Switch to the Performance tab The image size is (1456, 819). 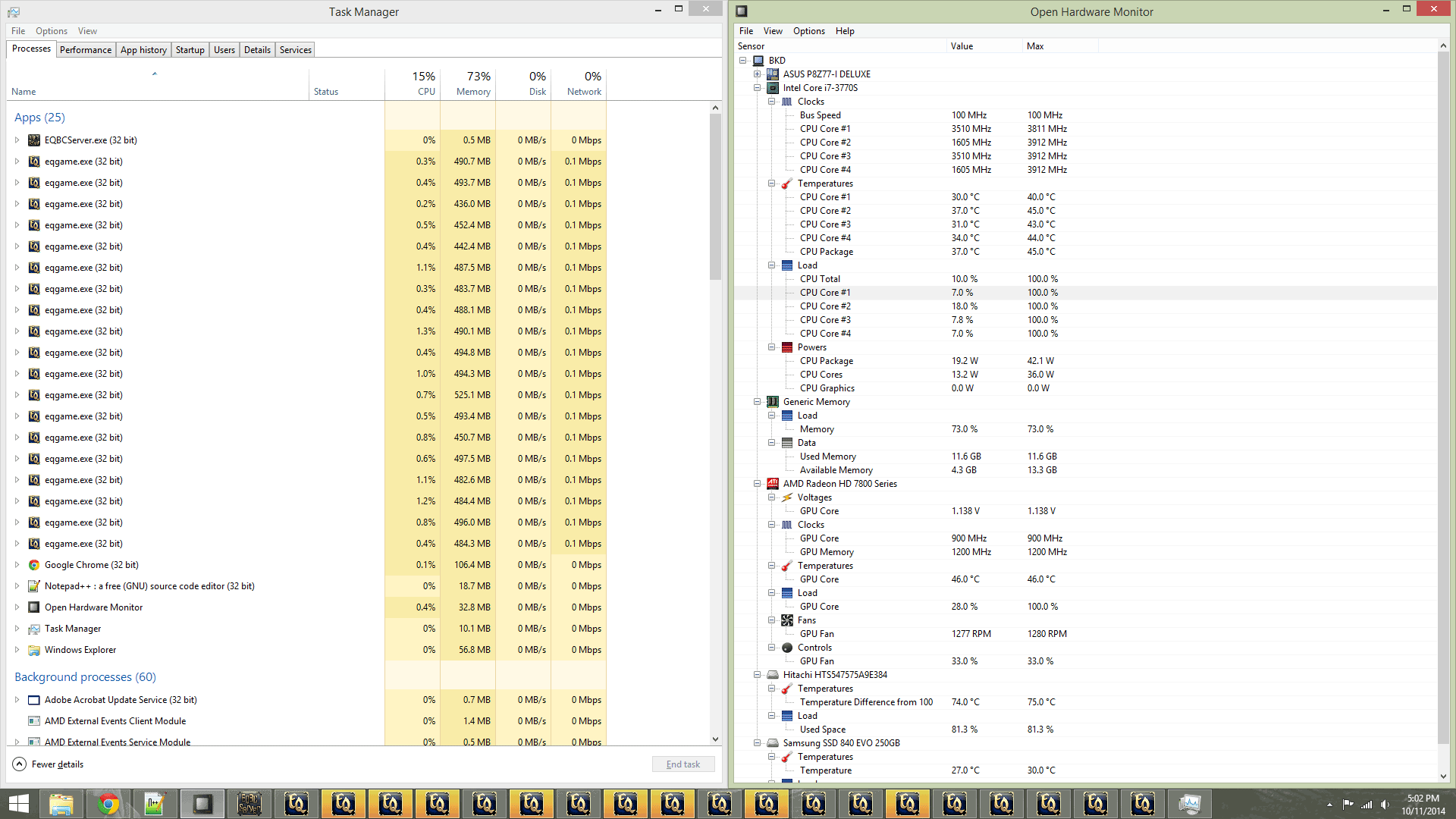pos(86,50)
